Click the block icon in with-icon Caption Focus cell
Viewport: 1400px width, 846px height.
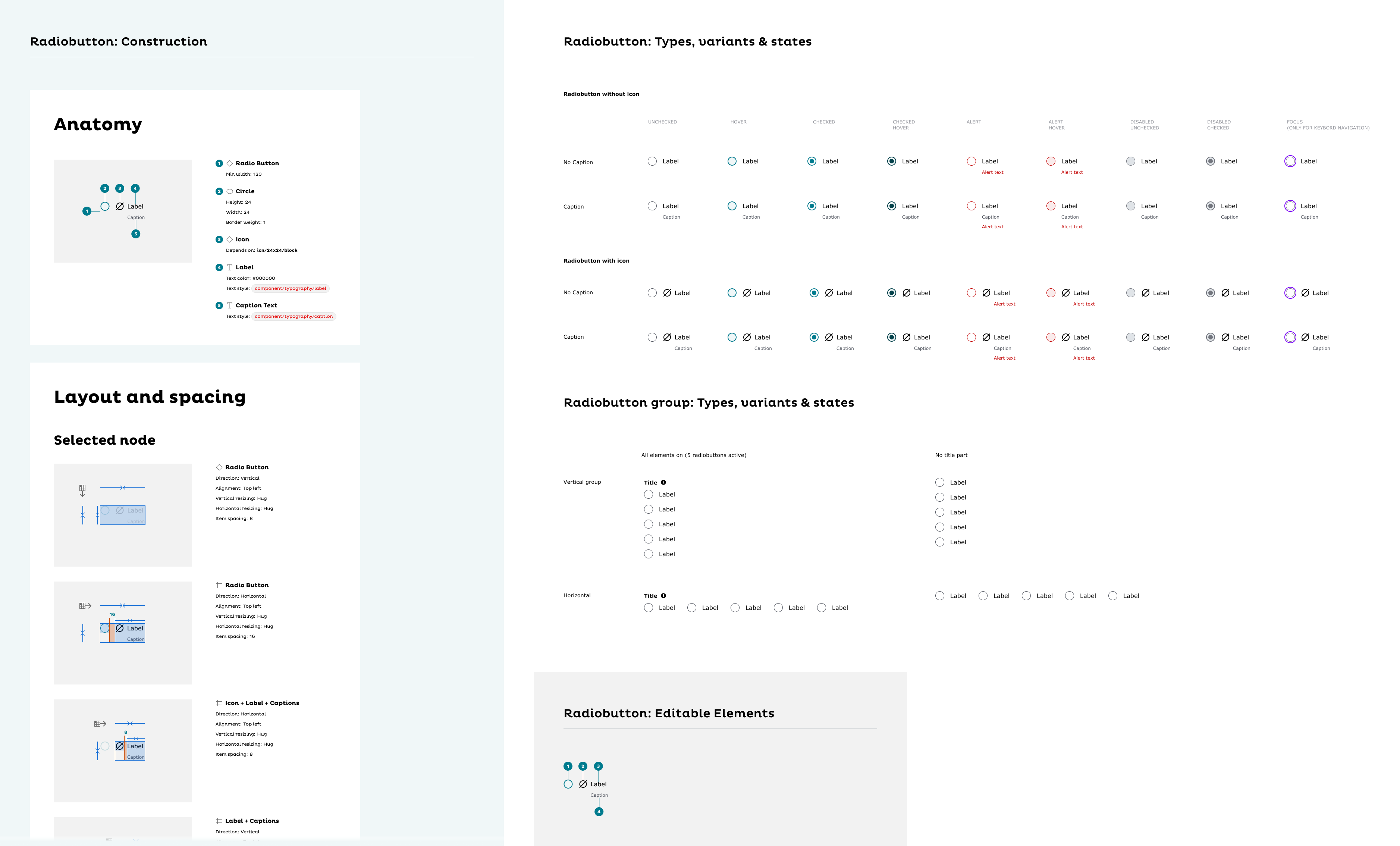[x=1305, y=338]
